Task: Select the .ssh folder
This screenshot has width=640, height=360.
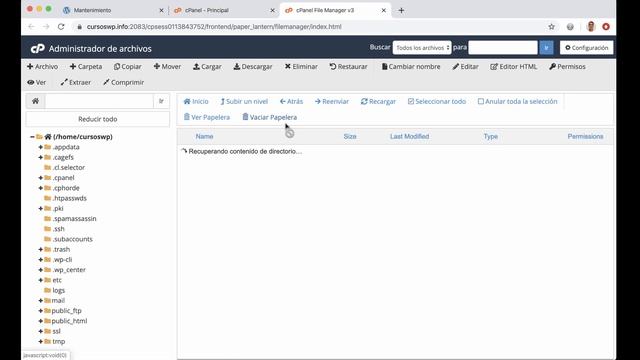Action: click(x=58, y=229)
